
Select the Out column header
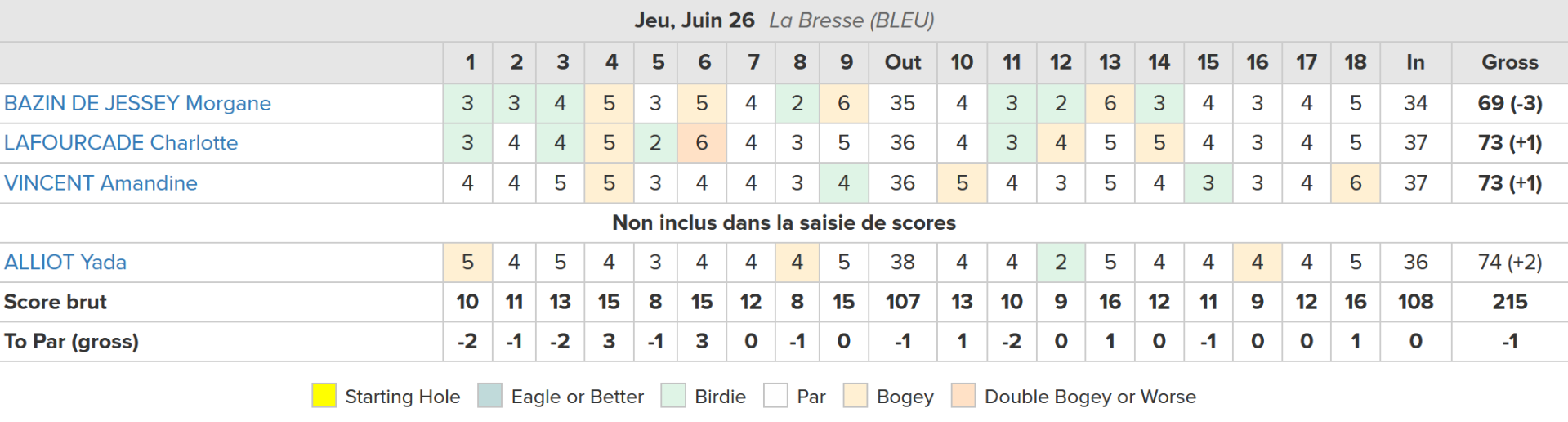pos(903,62)
